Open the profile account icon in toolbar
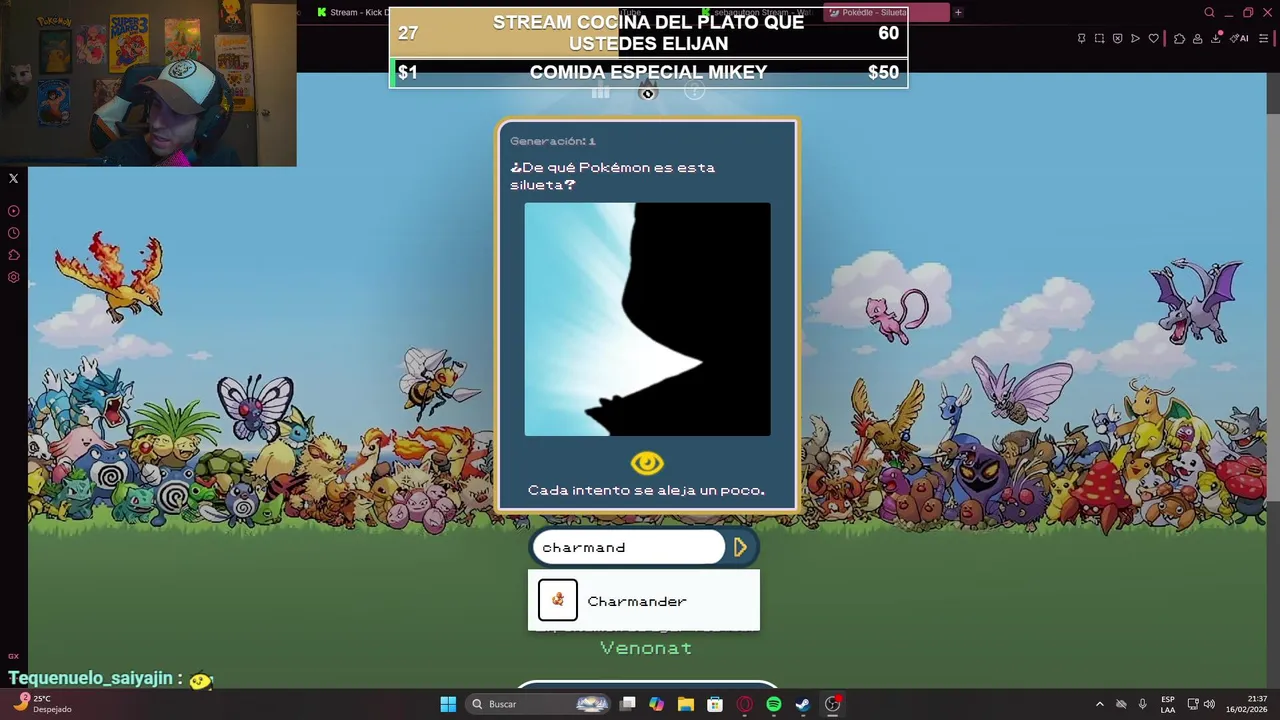Viewport: 1280px width, 720px height. [1197, 39]
